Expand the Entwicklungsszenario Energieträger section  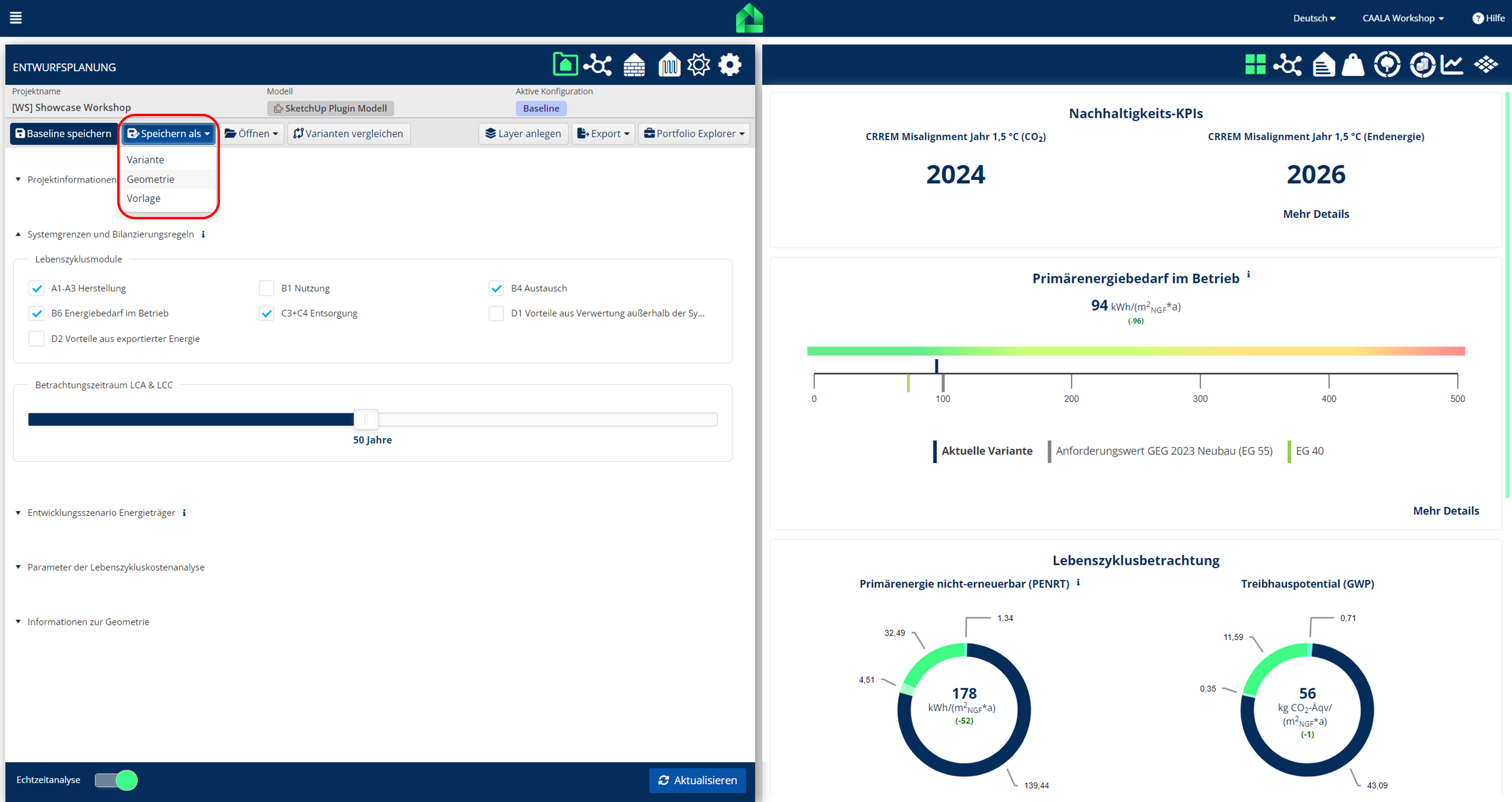click(101, 513)
